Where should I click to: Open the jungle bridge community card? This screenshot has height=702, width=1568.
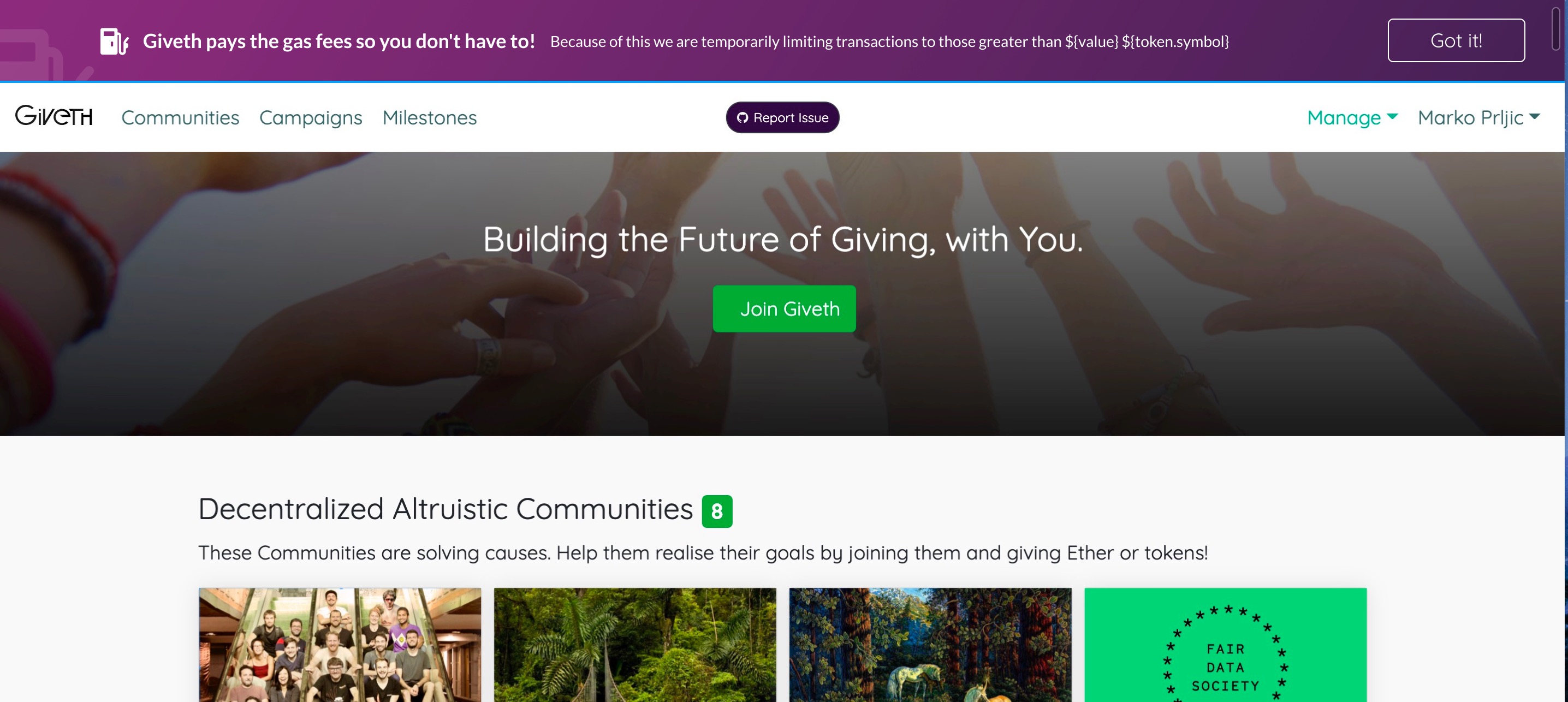tap(635, 645)
